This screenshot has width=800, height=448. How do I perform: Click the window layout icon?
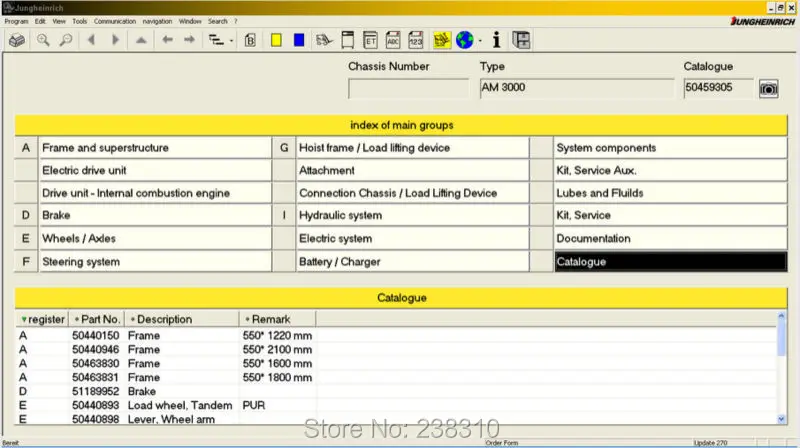(x=521, y=40)
